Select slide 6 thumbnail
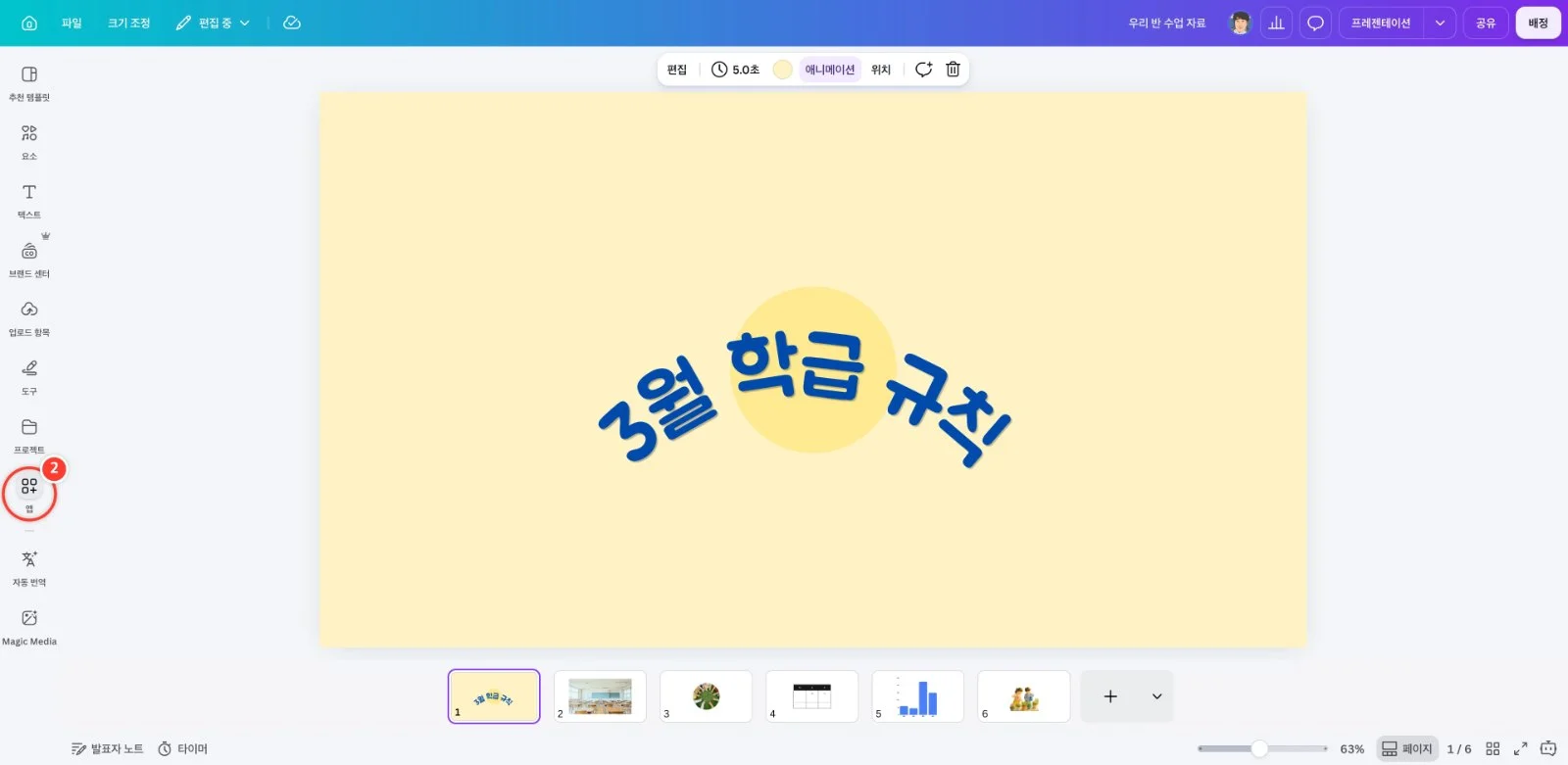Screen dimensions: 1568x765 tap(1023, 696)
